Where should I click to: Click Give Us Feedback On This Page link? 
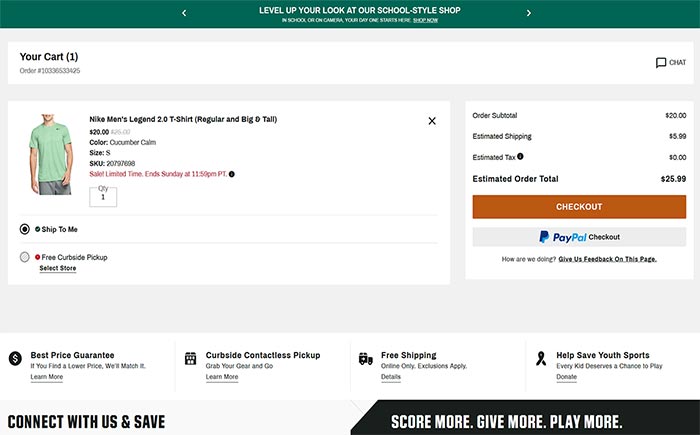point(607,259)
